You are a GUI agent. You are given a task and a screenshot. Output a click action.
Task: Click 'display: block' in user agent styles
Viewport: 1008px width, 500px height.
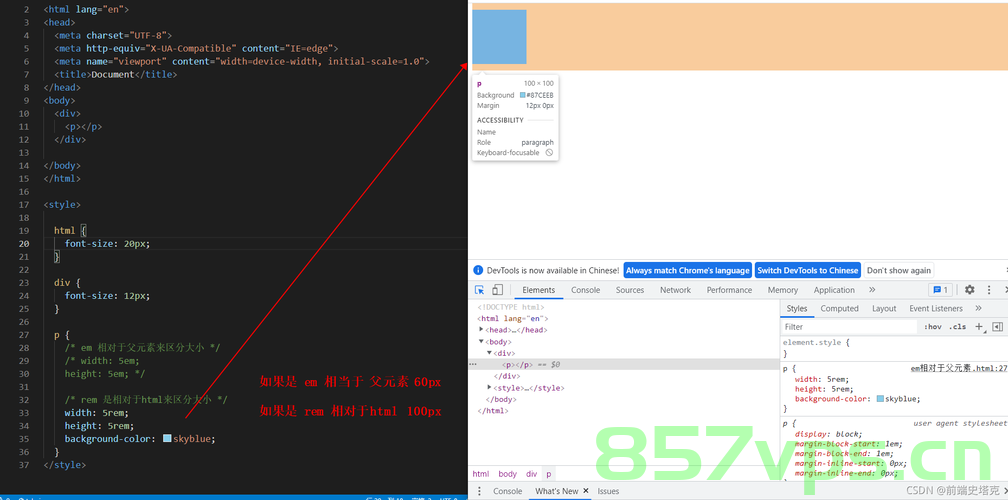[829, 434]
